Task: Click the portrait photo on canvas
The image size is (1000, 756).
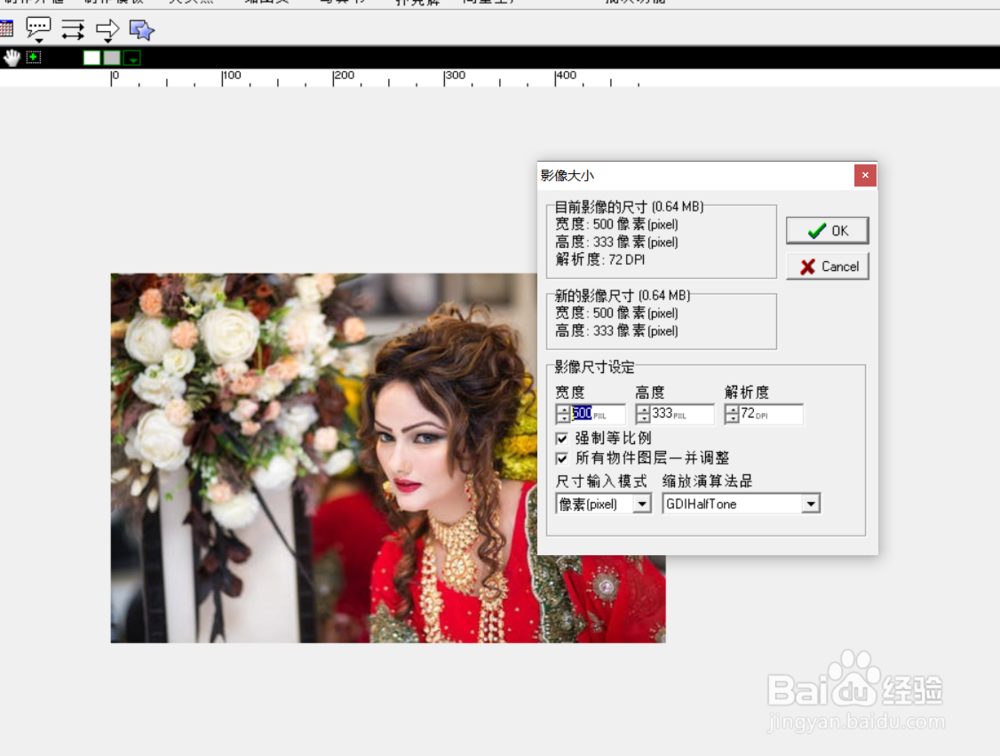Action: [x=388, y=457]
